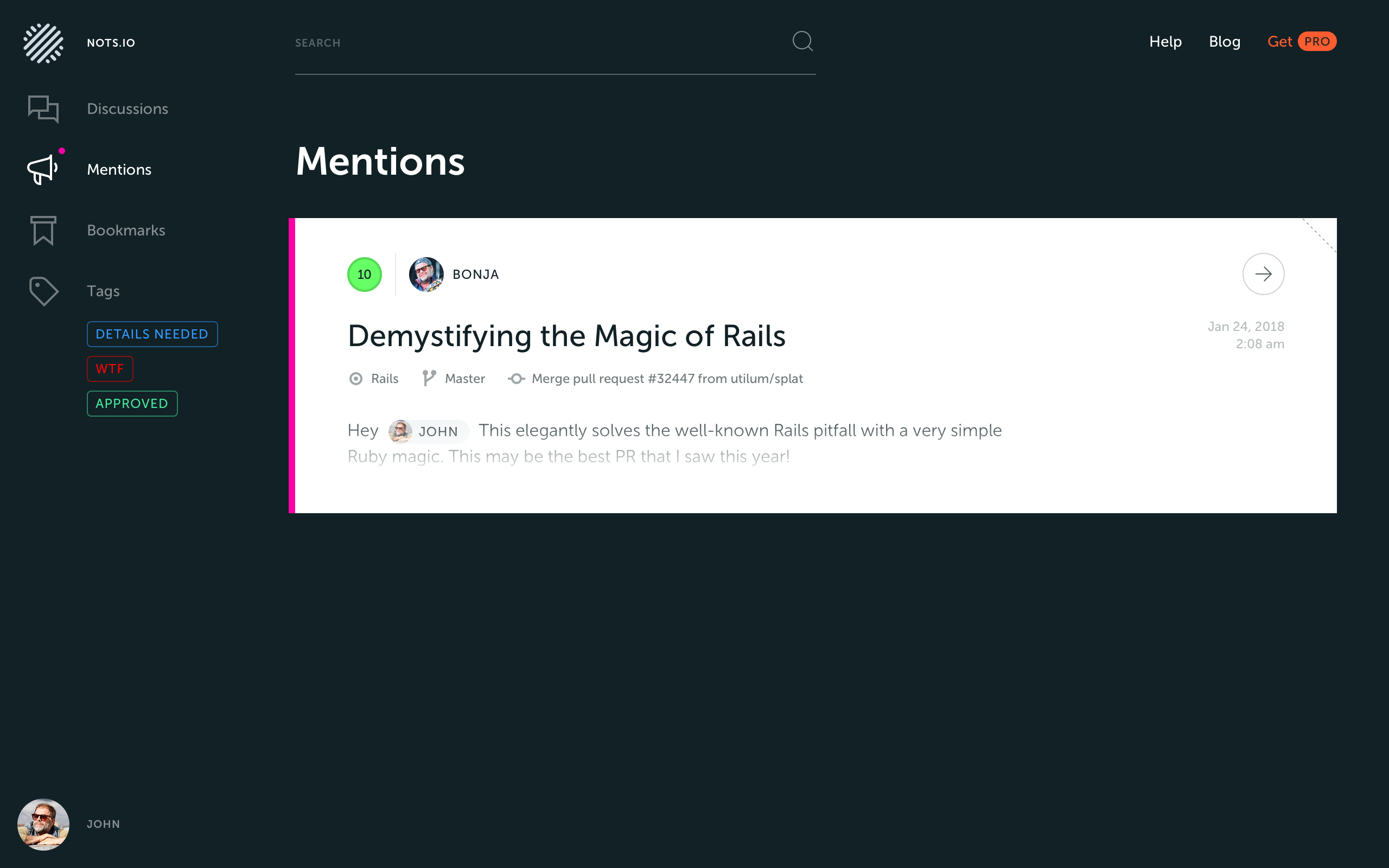The width and height of the screenshot is (1389, 868).
Task: Open the Bookmarks ribbon icon
Action: (x=43, y=230)
